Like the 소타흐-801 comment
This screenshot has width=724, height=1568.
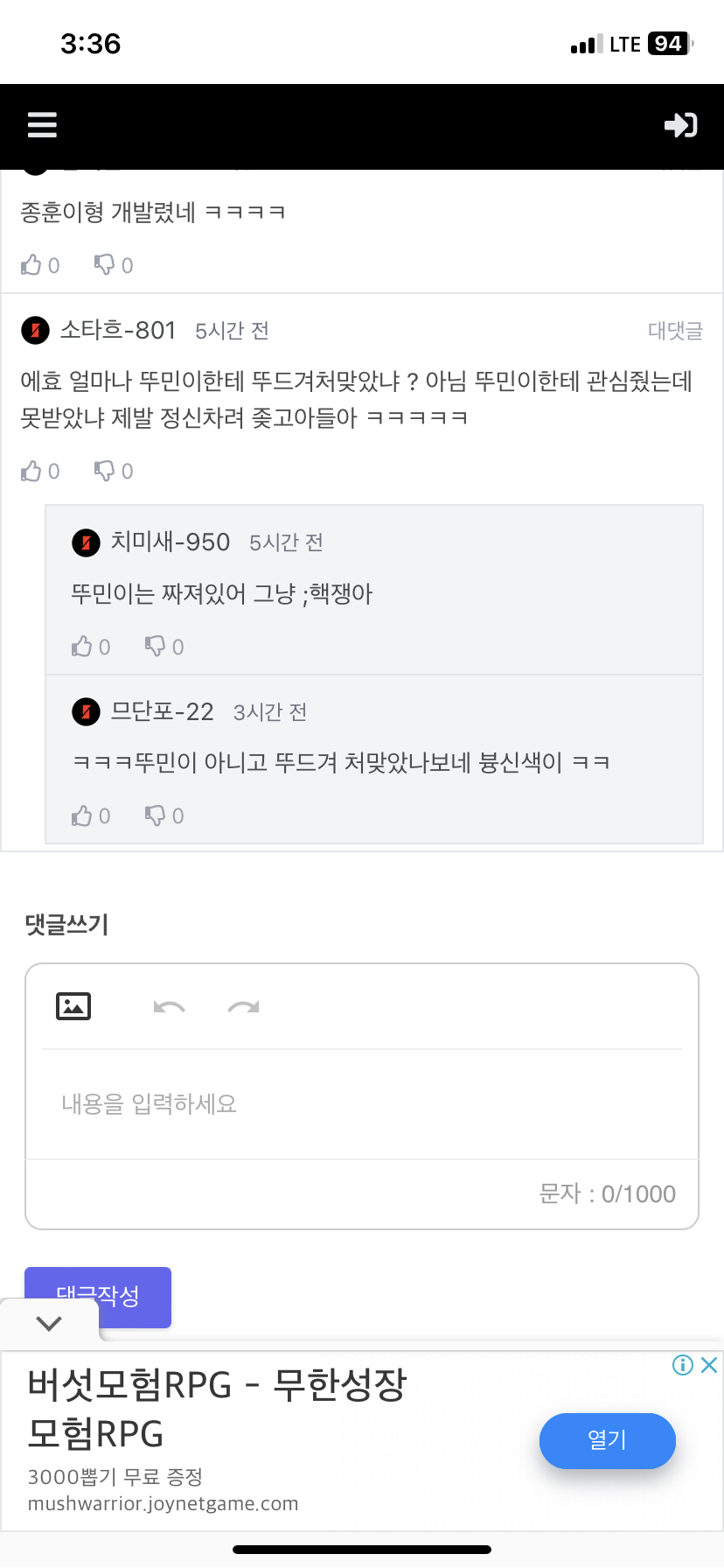coord(32,471)
